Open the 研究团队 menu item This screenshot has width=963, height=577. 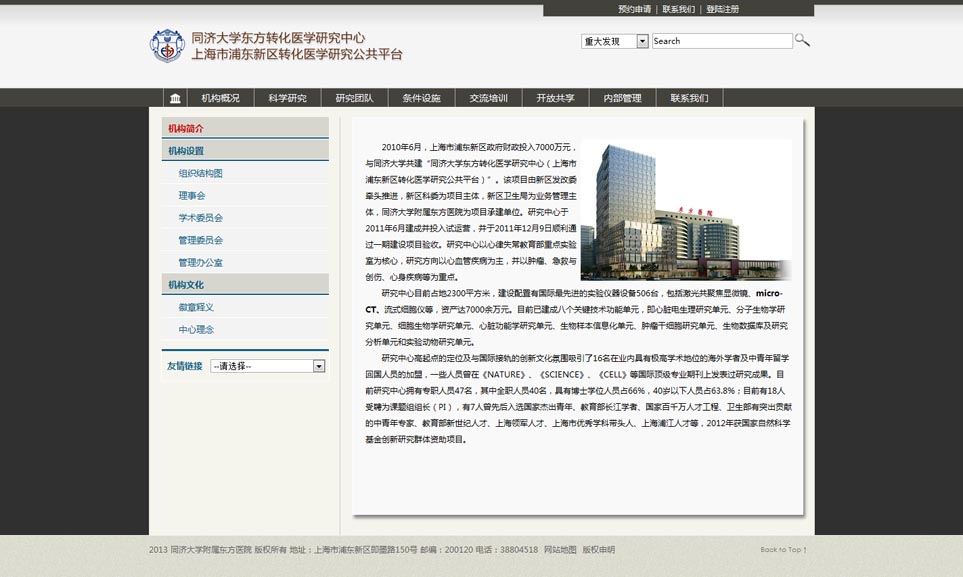pos(354,98)
